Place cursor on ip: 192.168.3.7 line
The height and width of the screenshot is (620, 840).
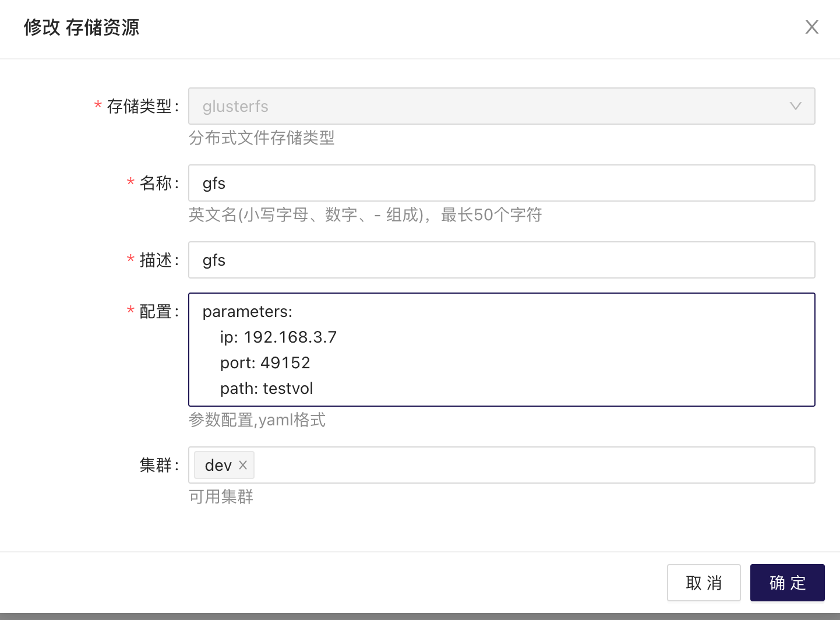click(x=278, y=337)
